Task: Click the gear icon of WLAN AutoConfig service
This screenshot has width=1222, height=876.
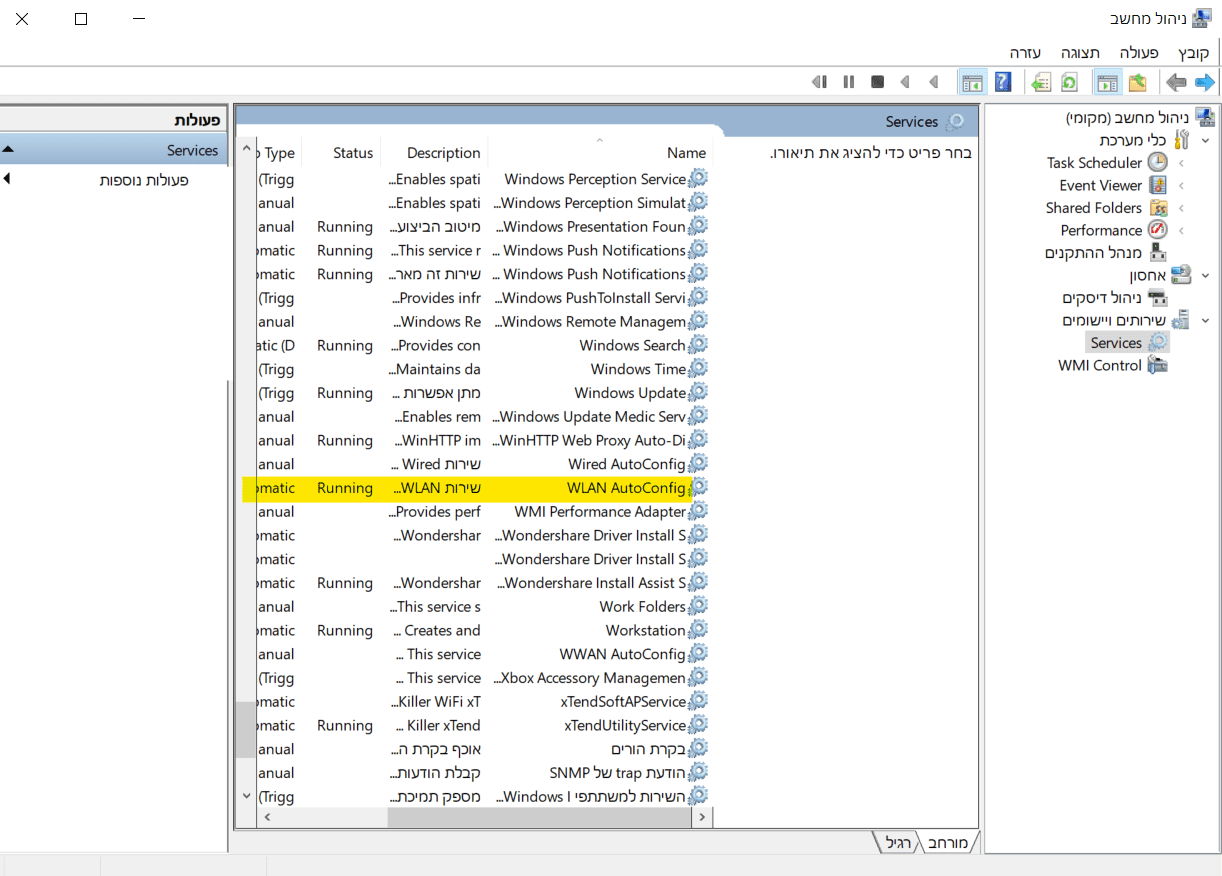Action: pos(699,487)
